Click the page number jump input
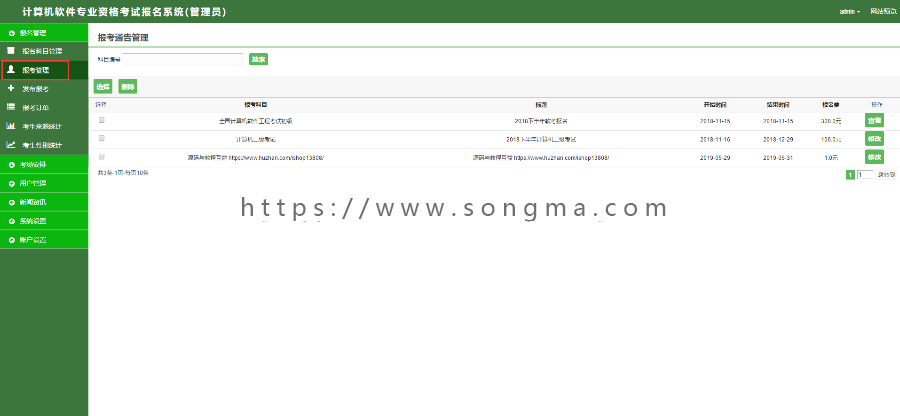Image resolution: width=900 pixels, height=416 pixels. (865, 174)
